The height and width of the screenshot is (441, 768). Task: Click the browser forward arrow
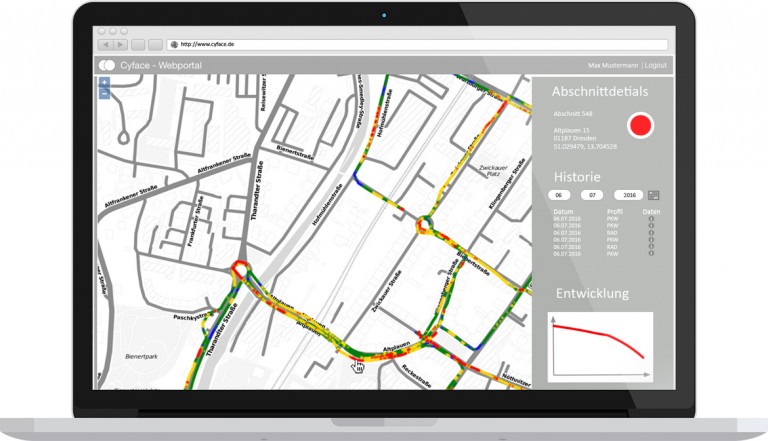[120, 45]
